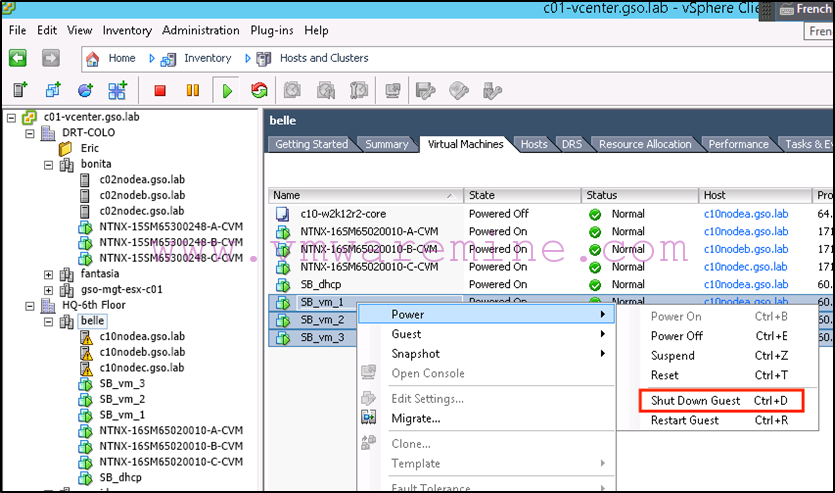Open the File menu
Screen dimensions: 835x493
point(18,30)
